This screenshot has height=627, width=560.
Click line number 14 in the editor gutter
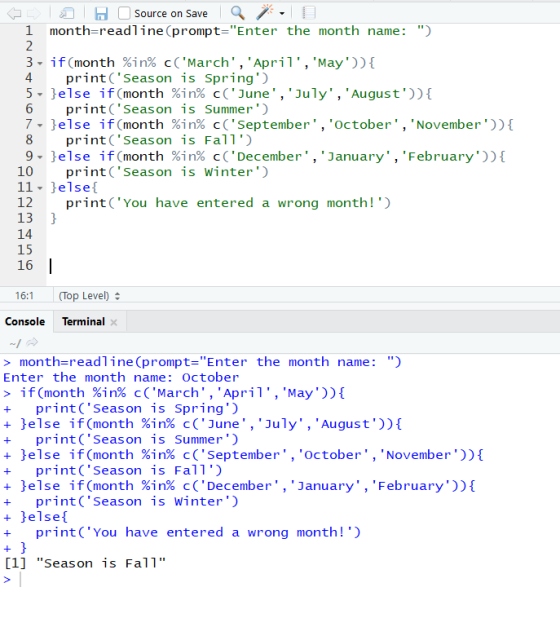(x=25, y=234)
